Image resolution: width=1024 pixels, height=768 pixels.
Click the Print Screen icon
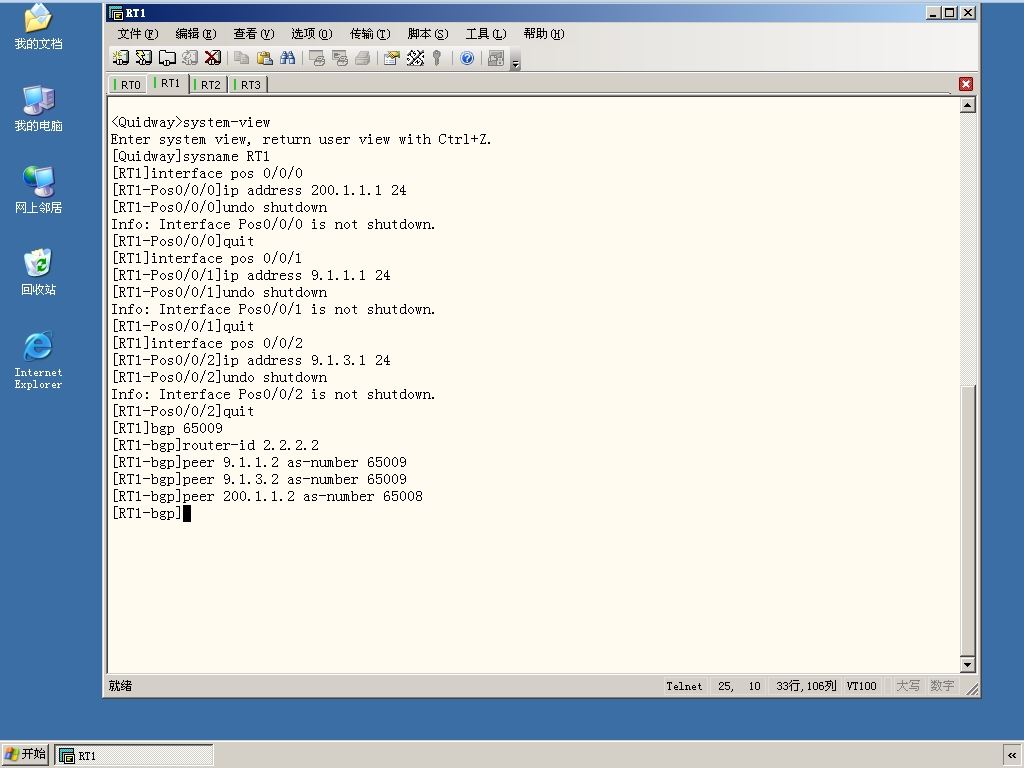[317, 58]
